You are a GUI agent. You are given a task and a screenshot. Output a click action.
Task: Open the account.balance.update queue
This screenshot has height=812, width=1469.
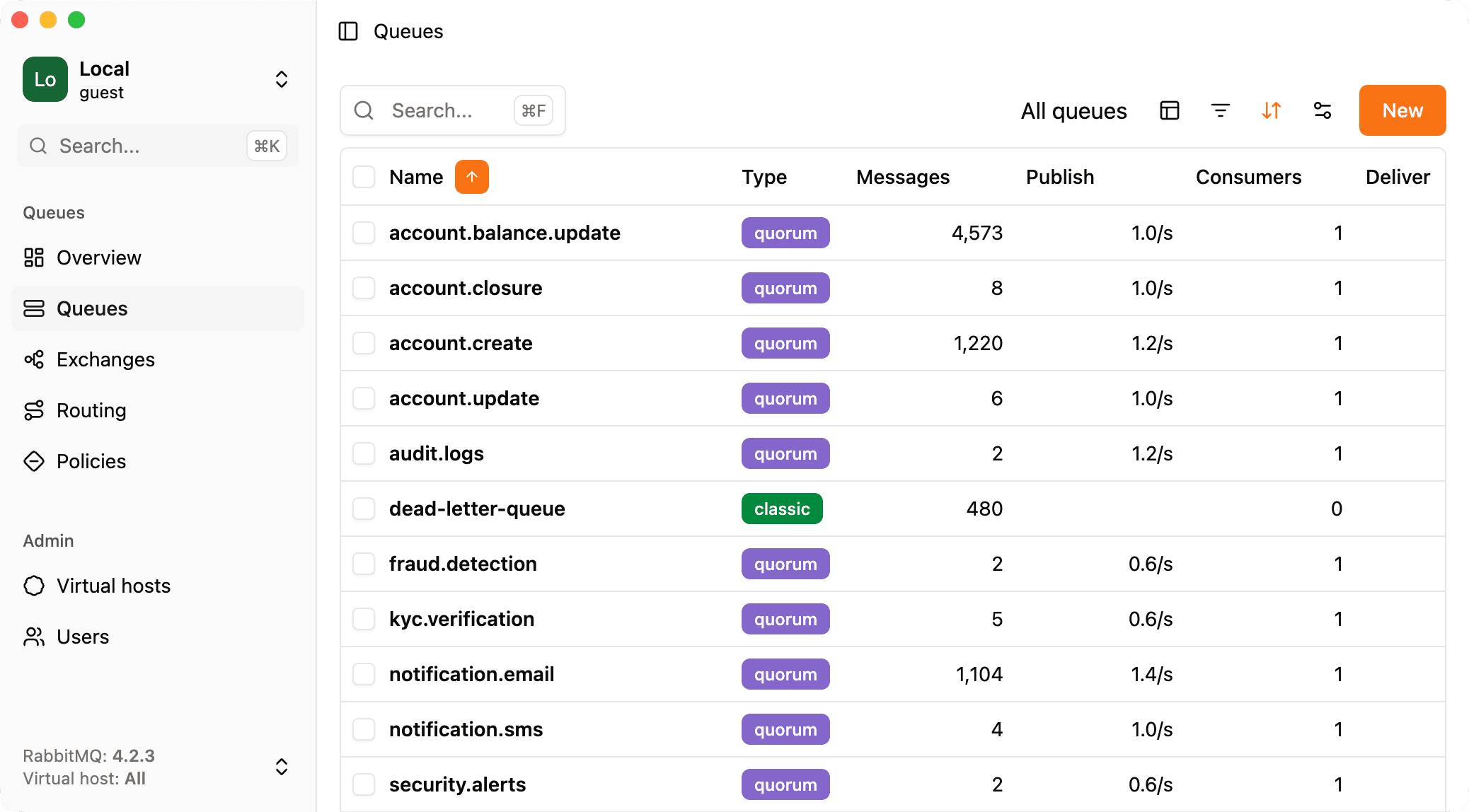pos(505,233)
